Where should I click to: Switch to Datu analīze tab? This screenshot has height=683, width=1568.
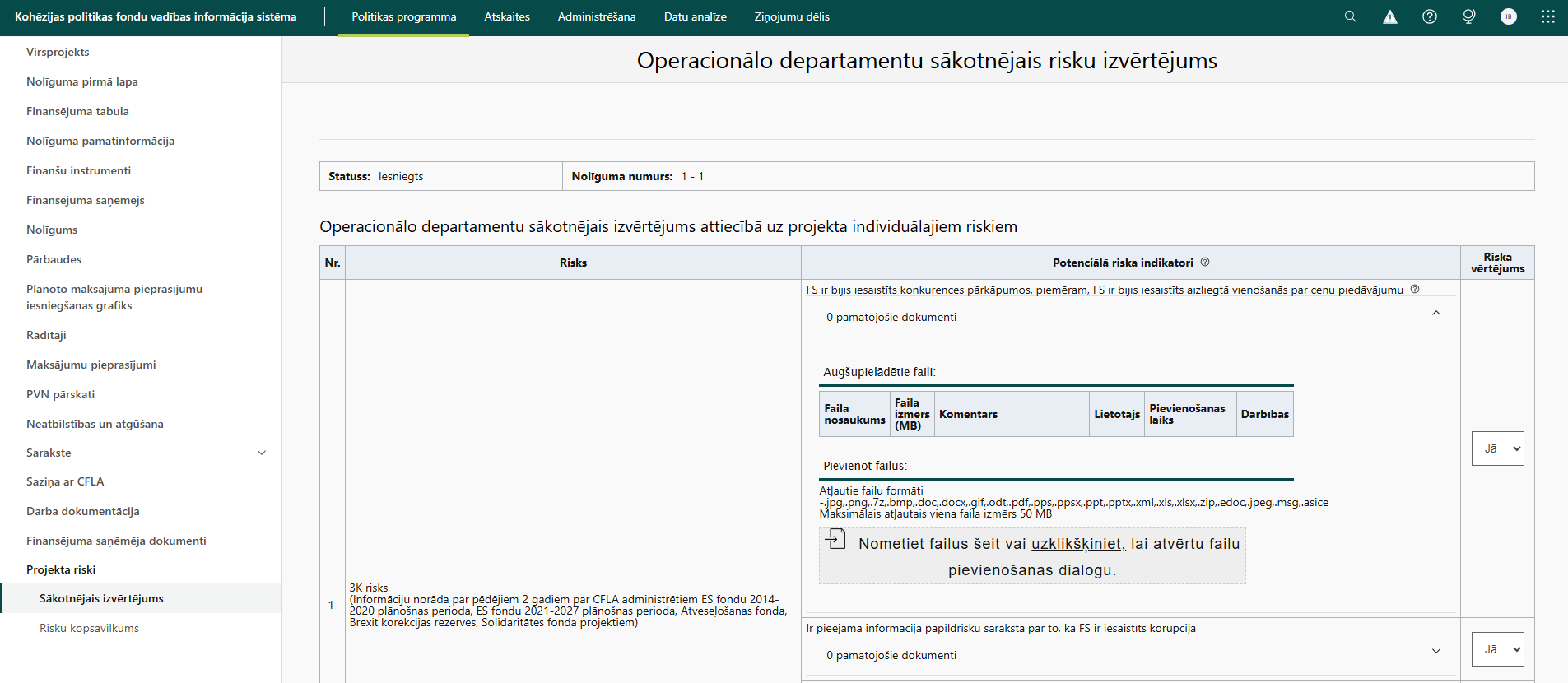(x=695, y=17)
